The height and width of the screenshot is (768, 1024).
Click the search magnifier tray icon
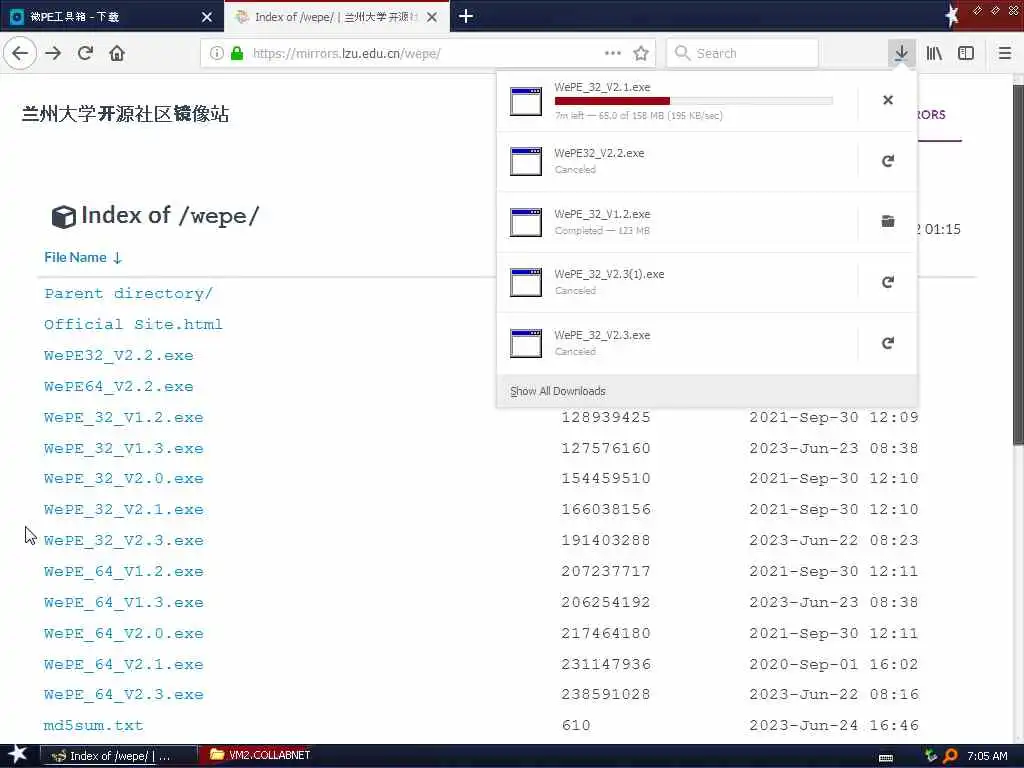click(x=950, y=756)
